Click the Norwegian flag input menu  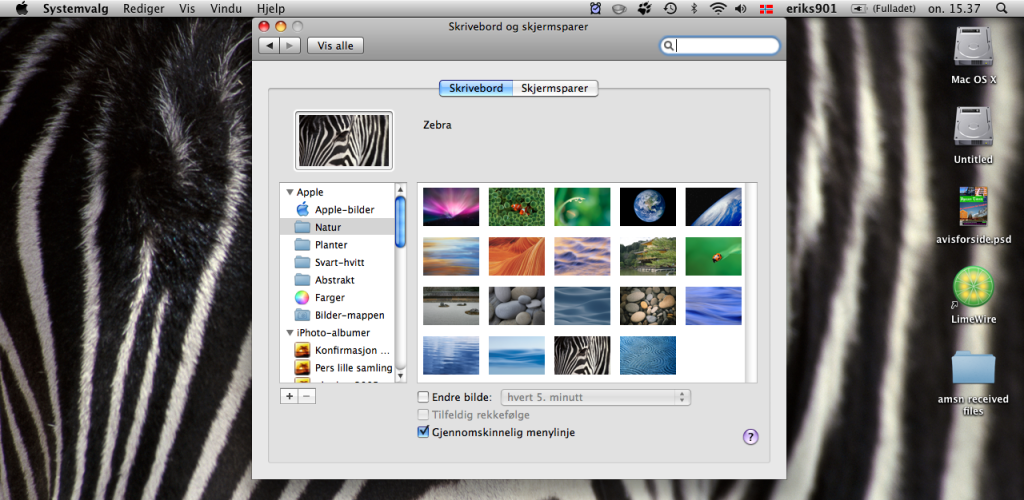766,9
